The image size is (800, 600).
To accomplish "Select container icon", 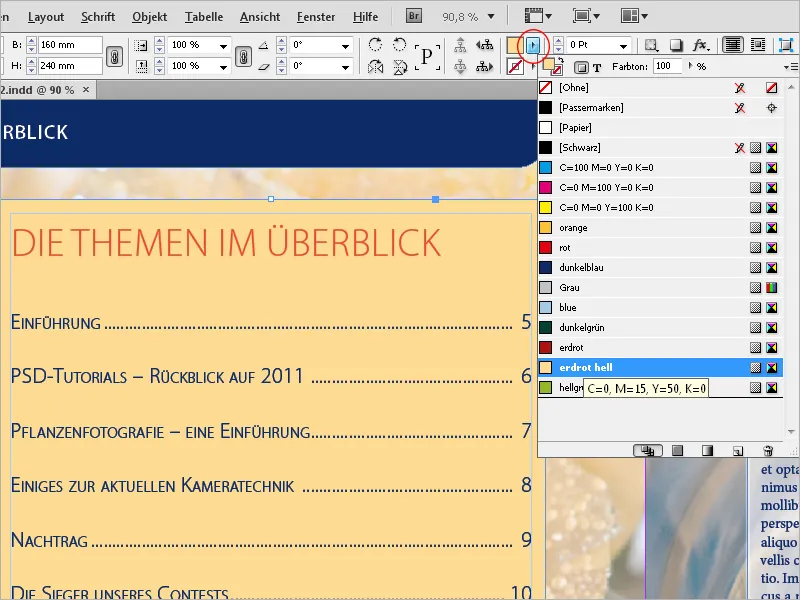I will pyautogui.click(x=460, y=45).
